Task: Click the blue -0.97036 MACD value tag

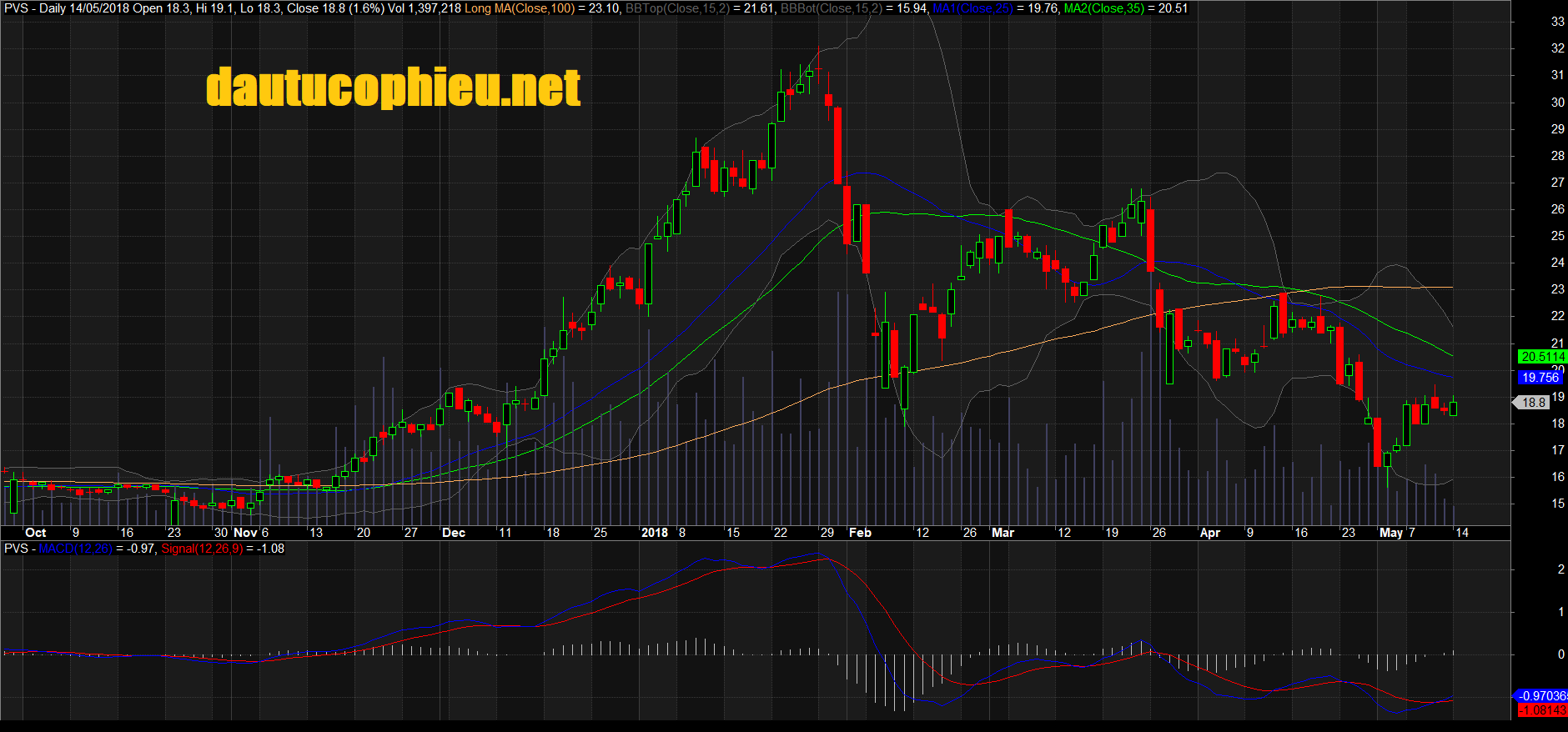Action: pyautogui.click(x=1540, y=695)
